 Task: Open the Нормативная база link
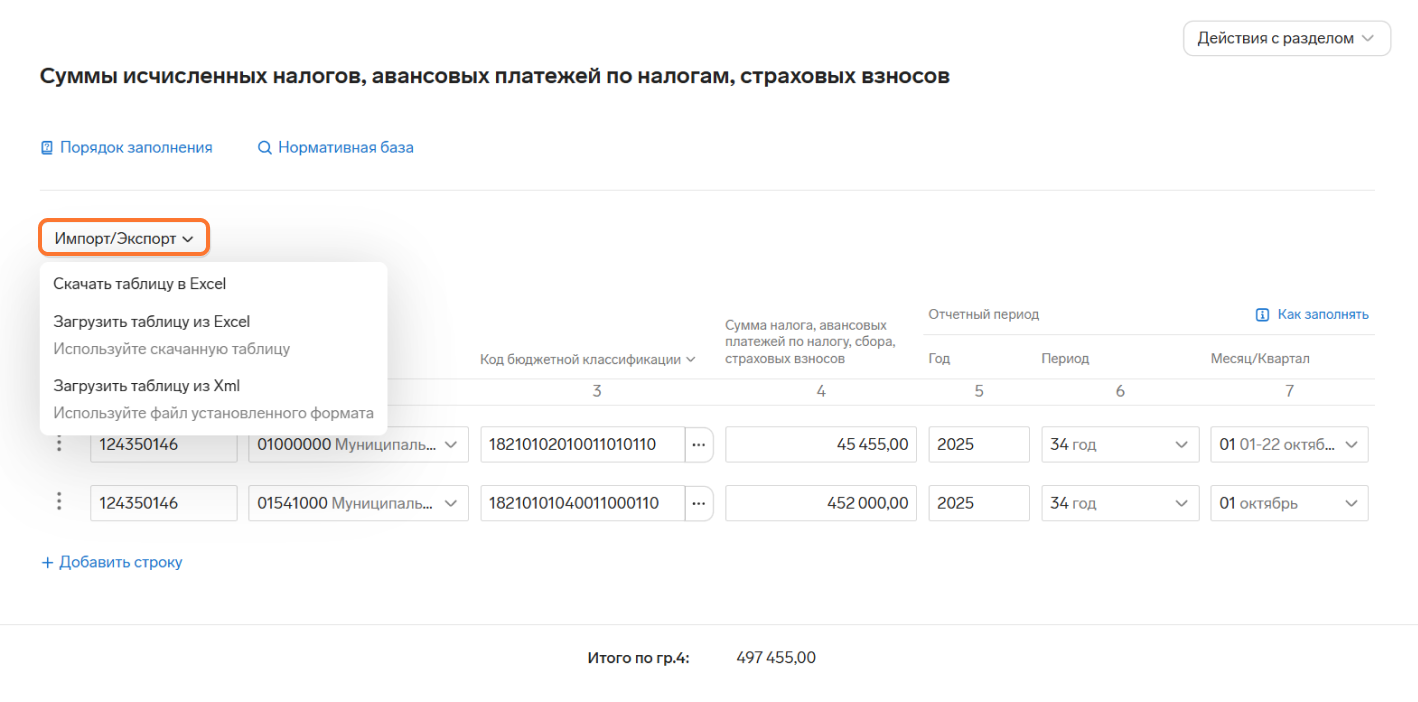[345, 148]
